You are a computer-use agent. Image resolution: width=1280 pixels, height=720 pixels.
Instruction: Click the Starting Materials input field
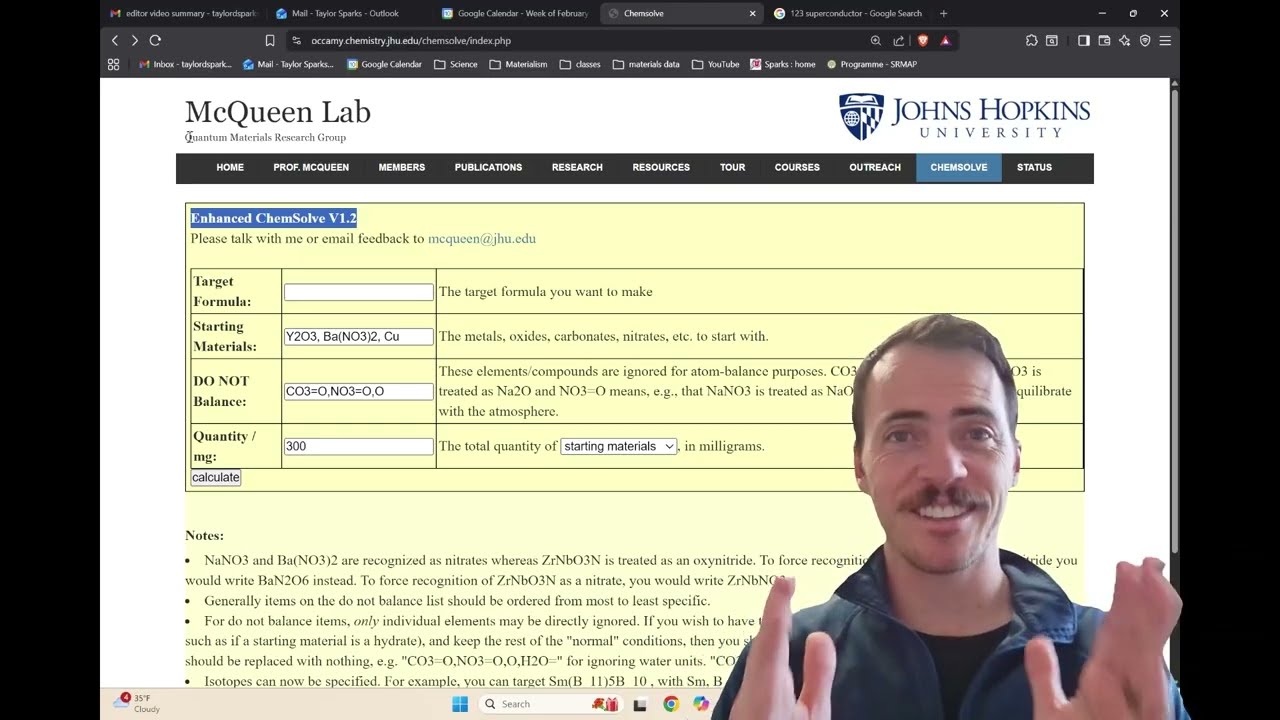coord(358,337)
